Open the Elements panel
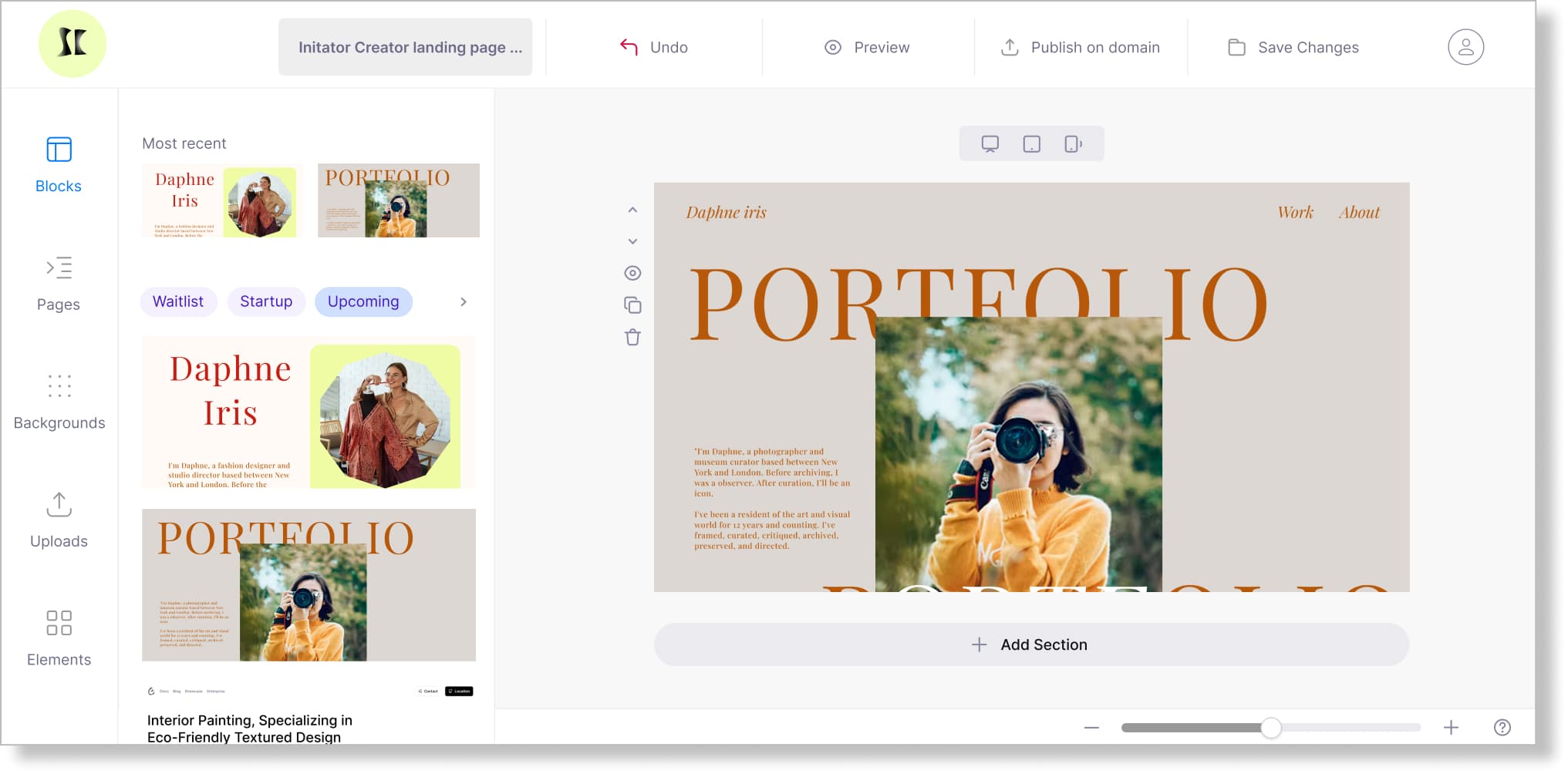The height and width of the screenshot is (774, 1568). pos(59,638)
